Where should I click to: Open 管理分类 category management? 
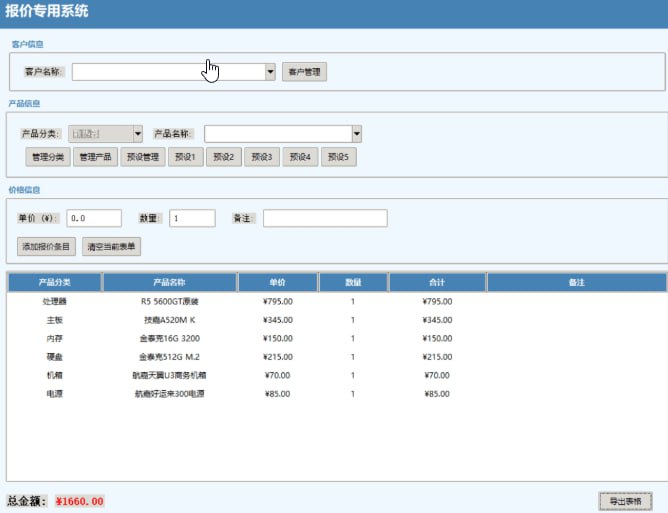(47, 157)
